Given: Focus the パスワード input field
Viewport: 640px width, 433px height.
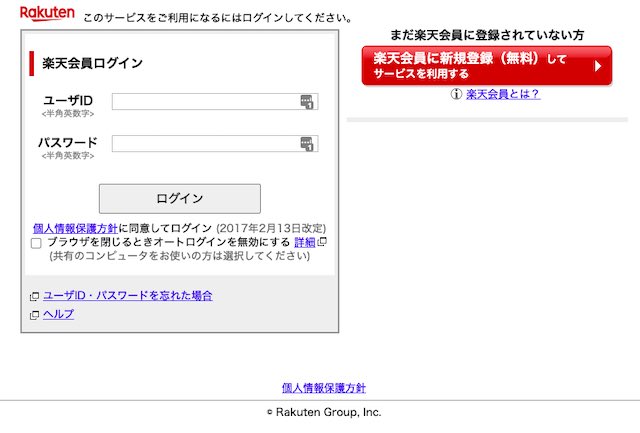Looking at the screenshot, I should [x=205, y=144].
